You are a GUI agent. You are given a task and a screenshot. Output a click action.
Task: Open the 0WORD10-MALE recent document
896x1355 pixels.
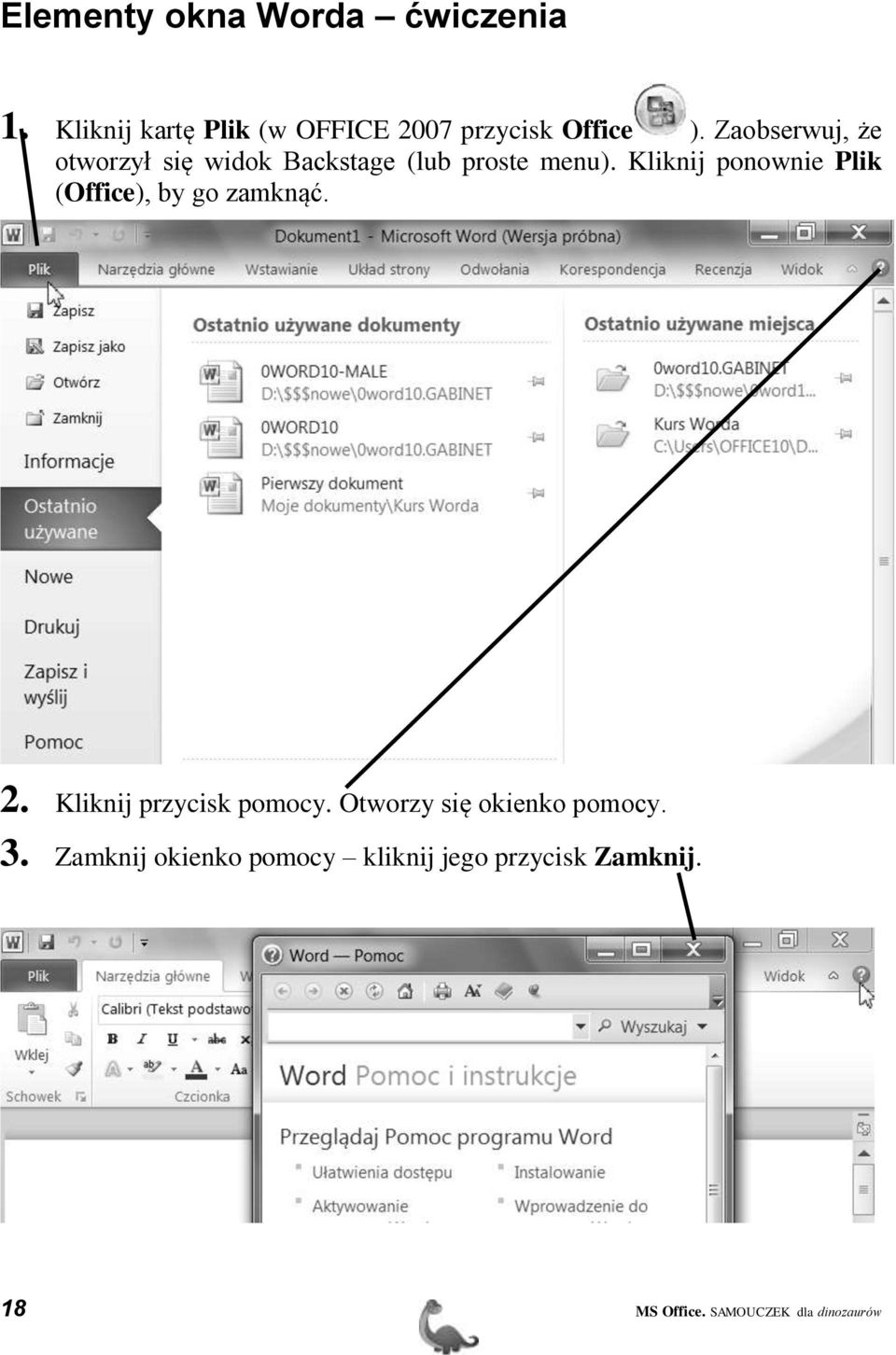pyautogui.click(x=346, y=382)
